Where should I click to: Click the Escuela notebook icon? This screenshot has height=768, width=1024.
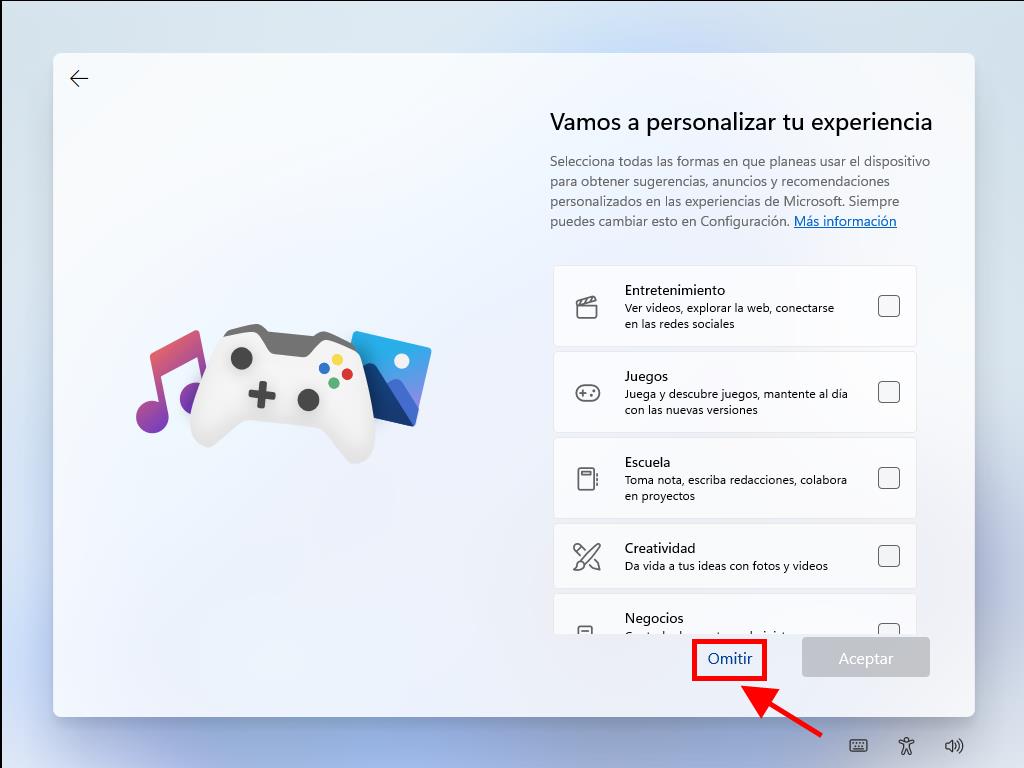coord(587,479)
